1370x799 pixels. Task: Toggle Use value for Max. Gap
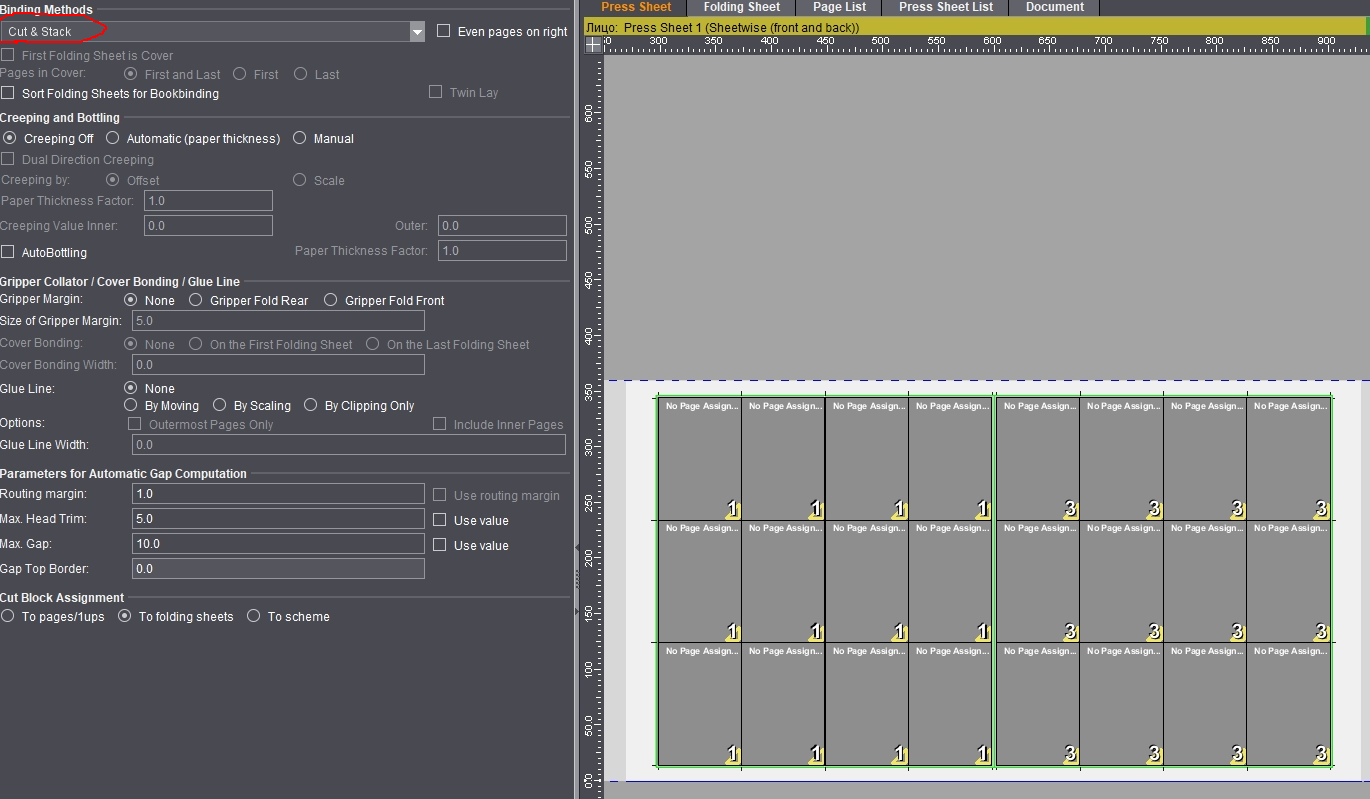pos(440,545)
